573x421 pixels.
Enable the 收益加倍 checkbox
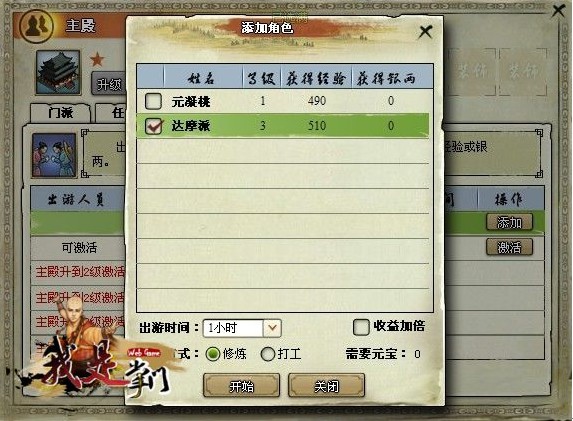[x=361, y=327]
